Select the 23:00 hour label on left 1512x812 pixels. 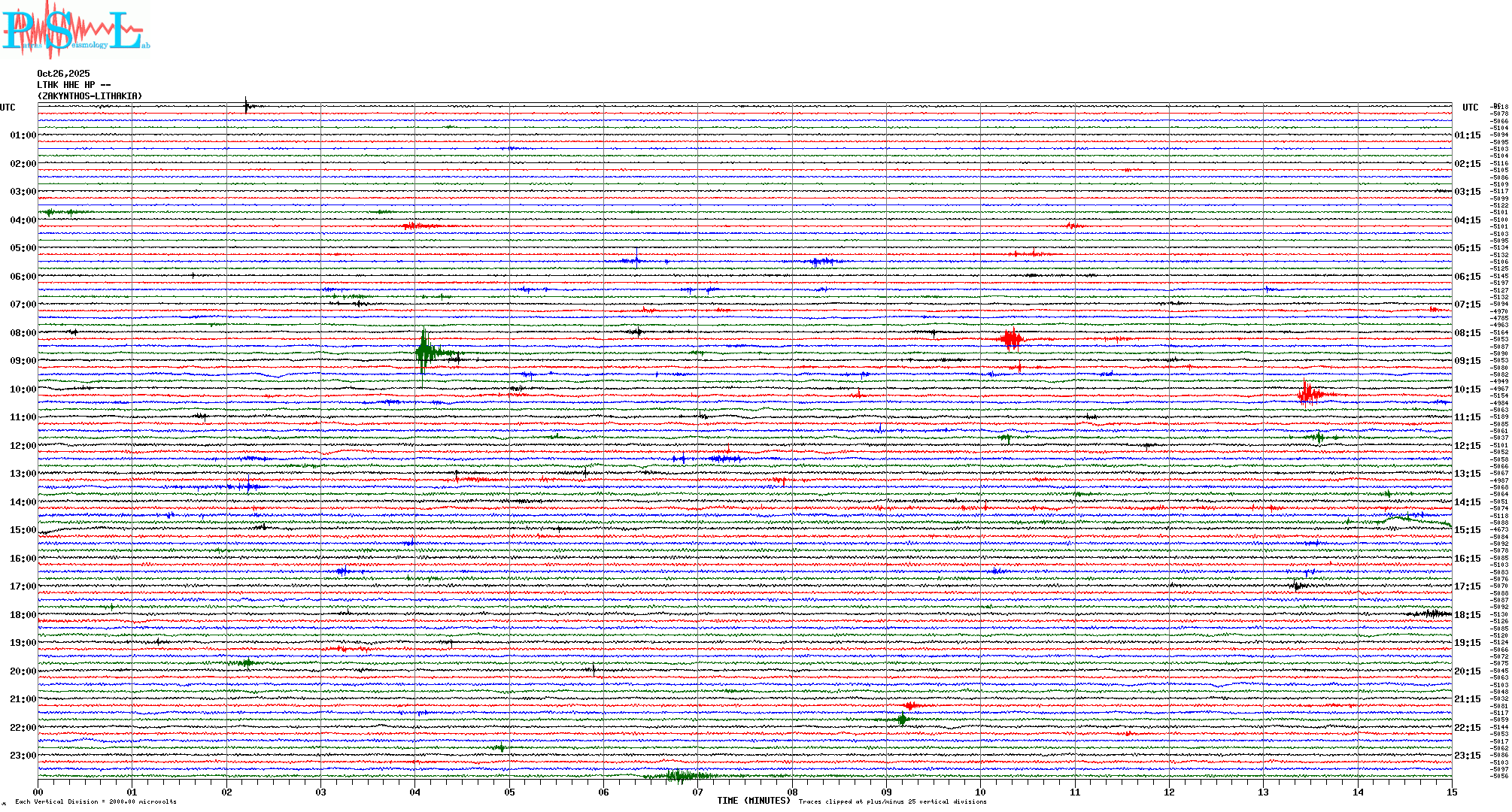23,756
